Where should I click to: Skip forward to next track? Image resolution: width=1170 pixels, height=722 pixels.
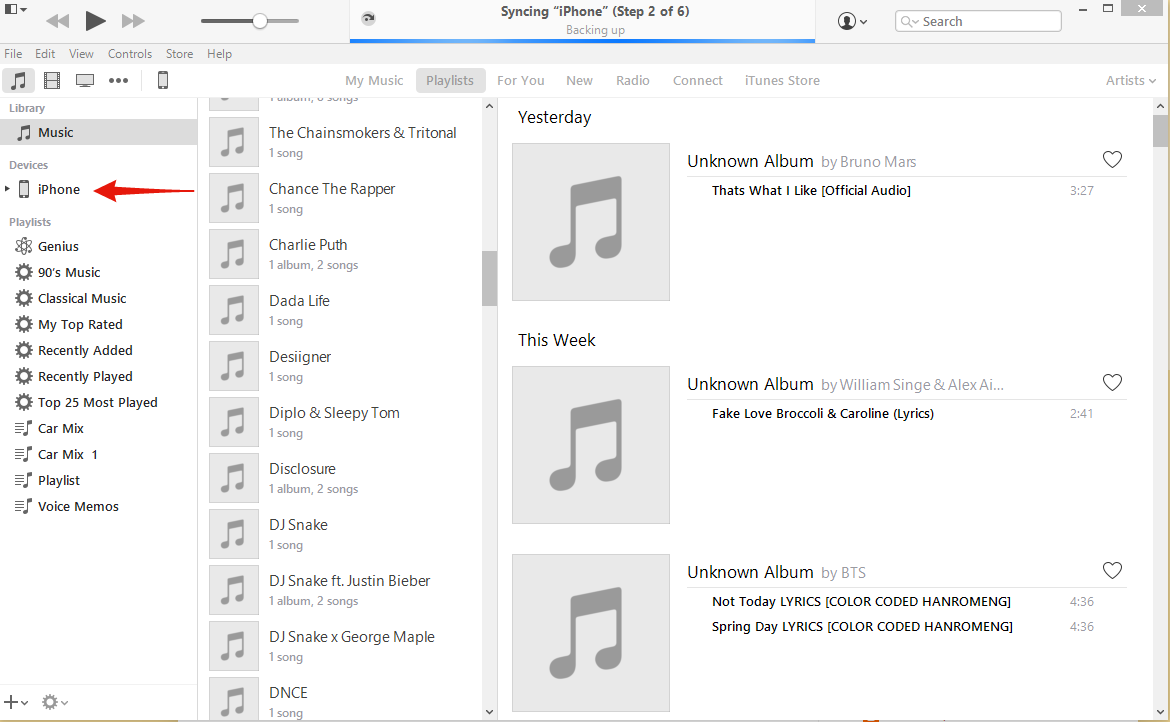click(x=134, y=21)
